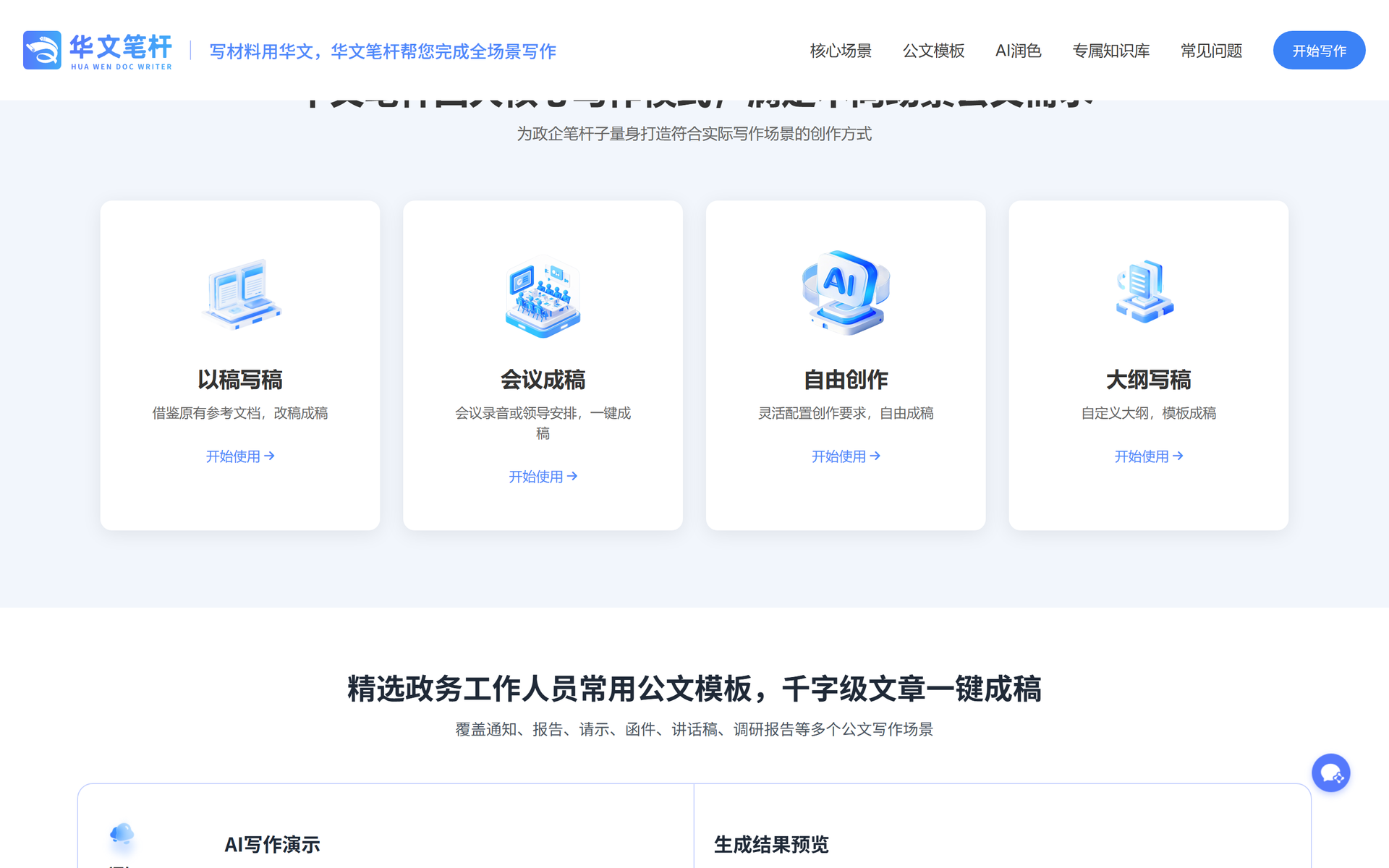Screen dimensions: 1389x868
Task: Select the 自由创作 card title
Action: [846, 380]
